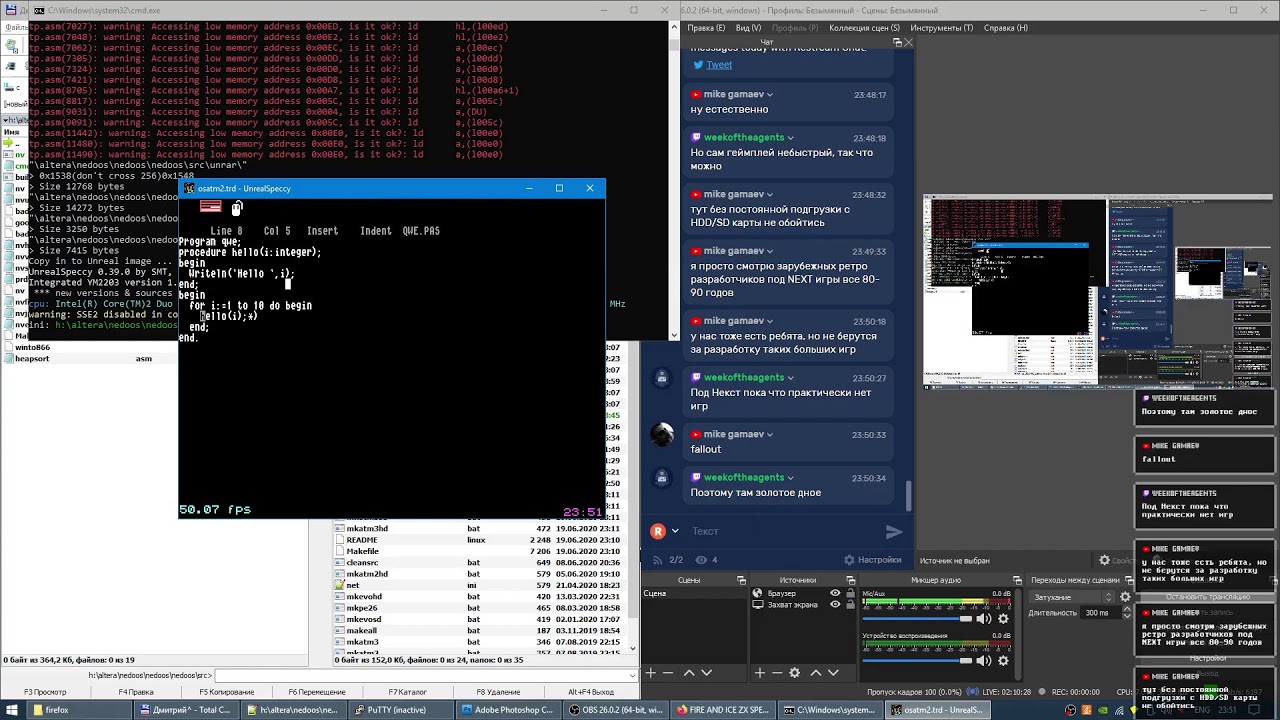This screenshot has width=1280, height=720.
Task: Move scene down arrow in Сцены panel
Action: (706, 673)
